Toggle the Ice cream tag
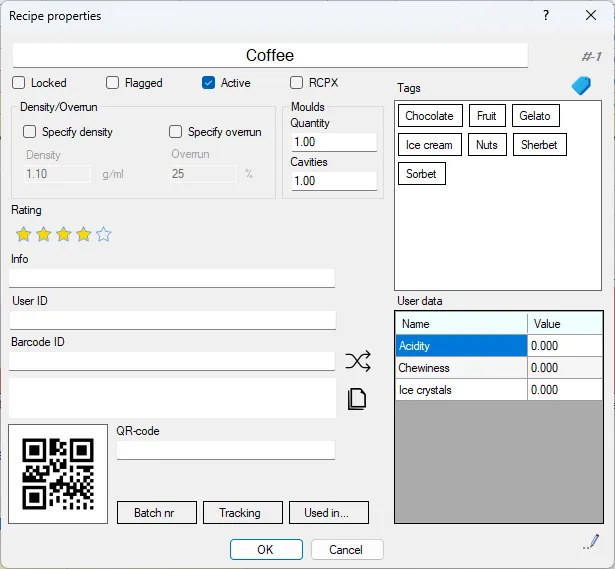 click(x=430, y=145)
